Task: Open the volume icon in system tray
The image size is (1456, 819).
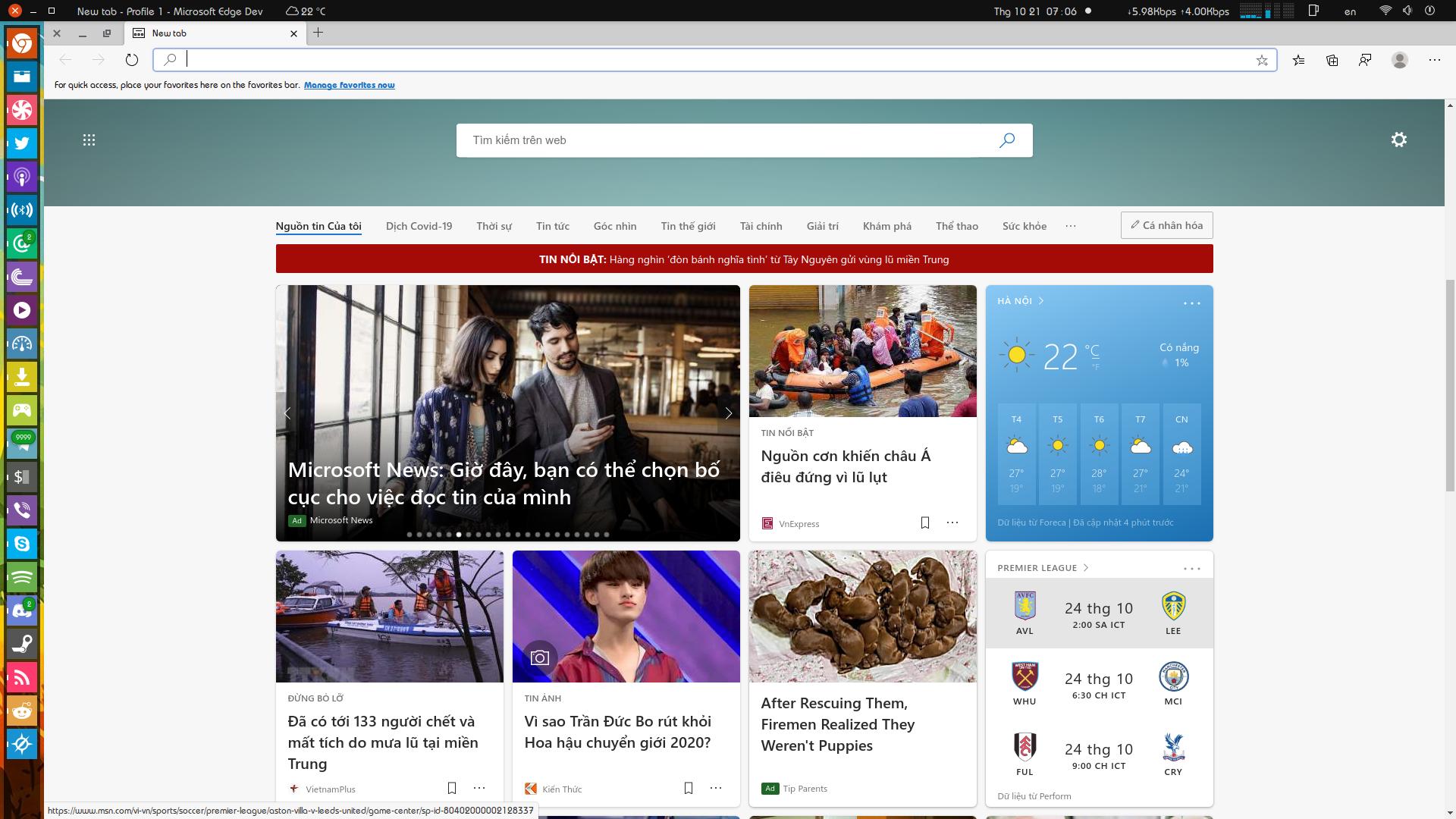Action: point(1407,11)
